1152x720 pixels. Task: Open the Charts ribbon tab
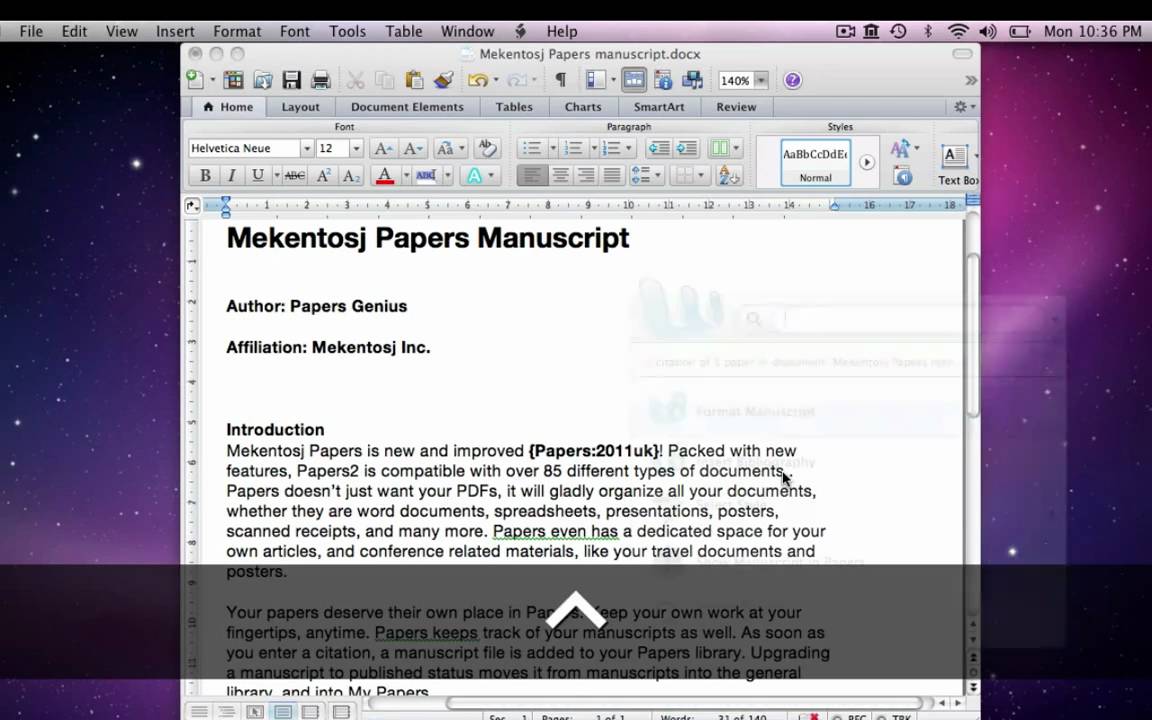tap(583, 107)
